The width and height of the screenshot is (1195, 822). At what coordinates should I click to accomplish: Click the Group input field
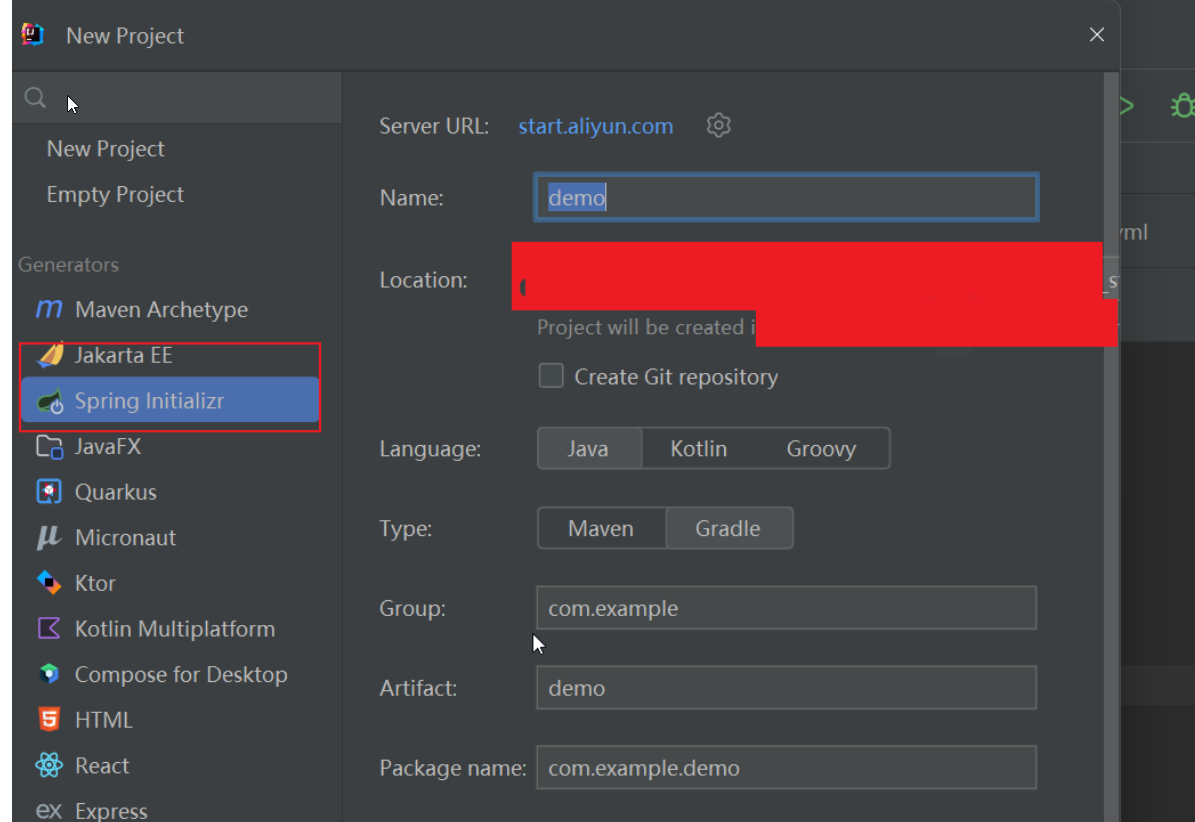tap(786, 608)
